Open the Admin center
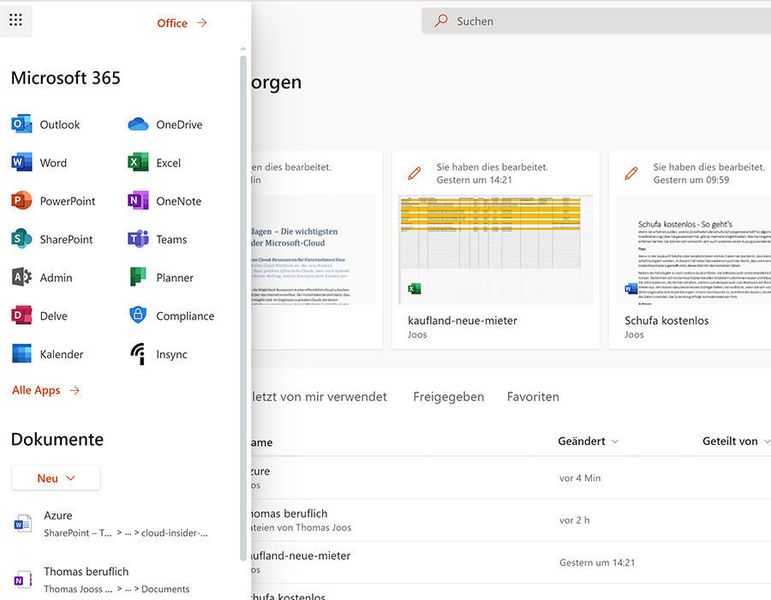Image resolution: width=771 pixels, height=600 pixels. click(x=42, y=277)
